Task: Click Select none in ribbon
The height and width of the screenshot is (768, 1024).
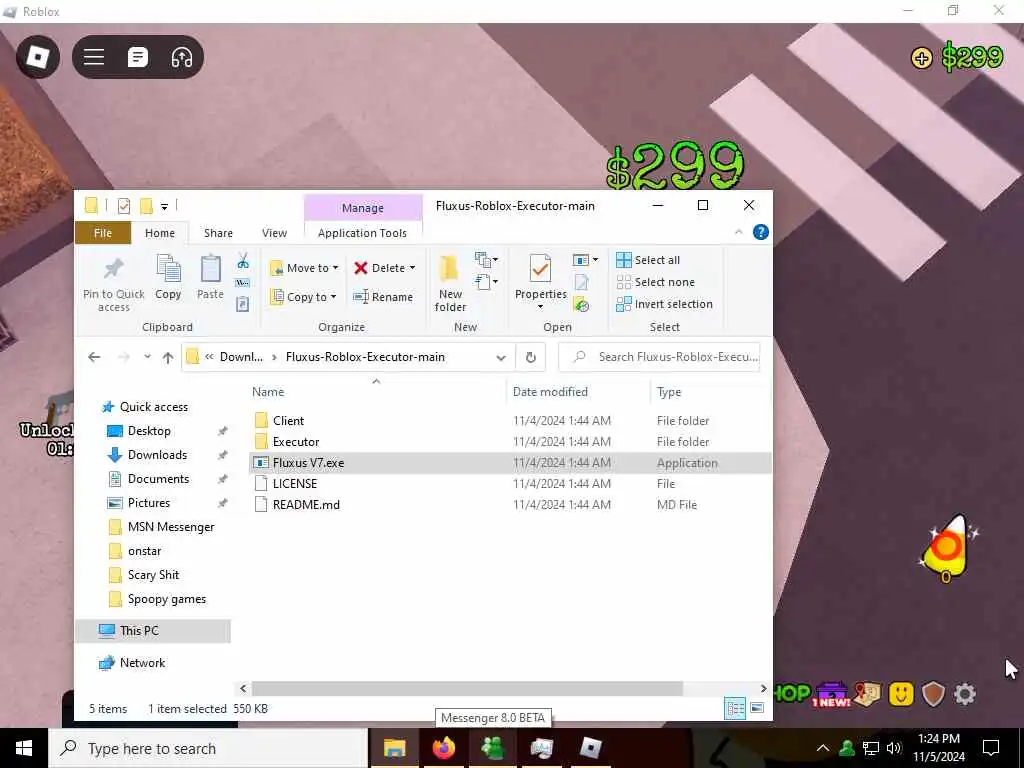Action: (x=656, y=282)
